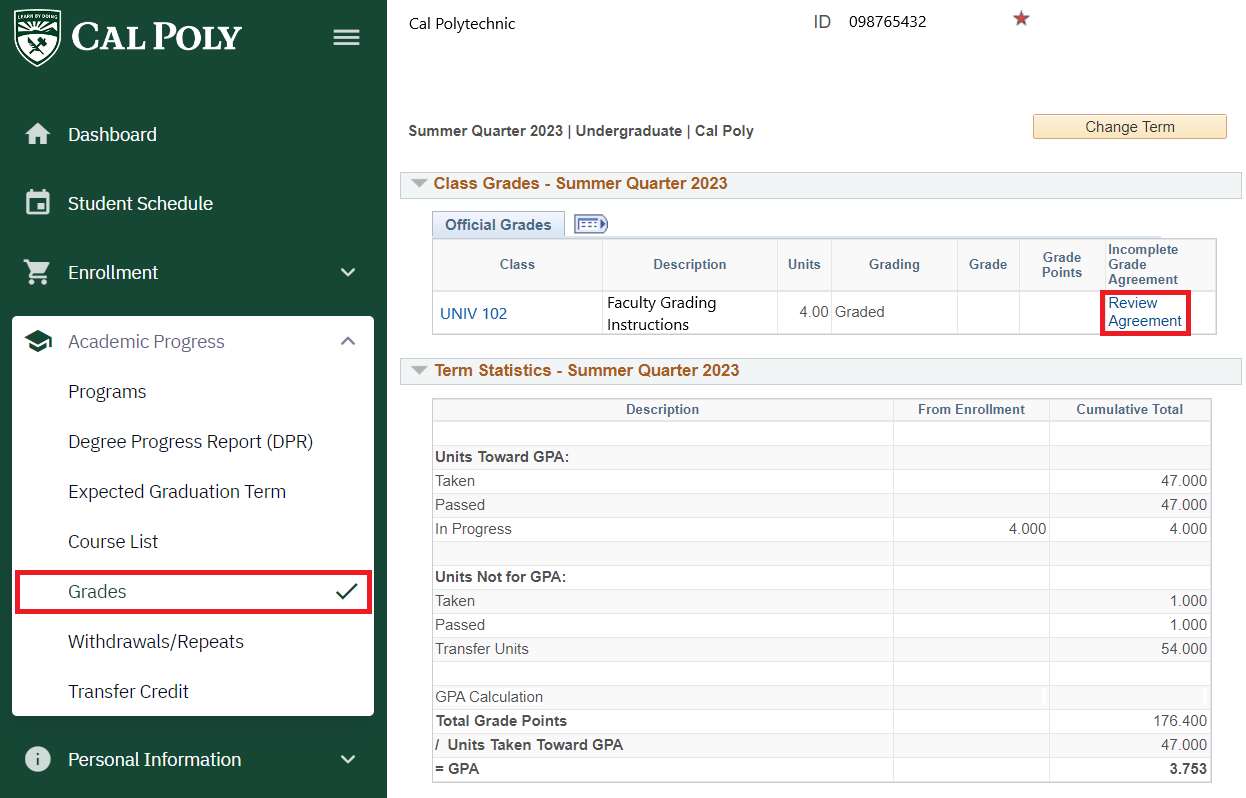Open Degree Progress Report (DPR)

(x=190, y=441)
